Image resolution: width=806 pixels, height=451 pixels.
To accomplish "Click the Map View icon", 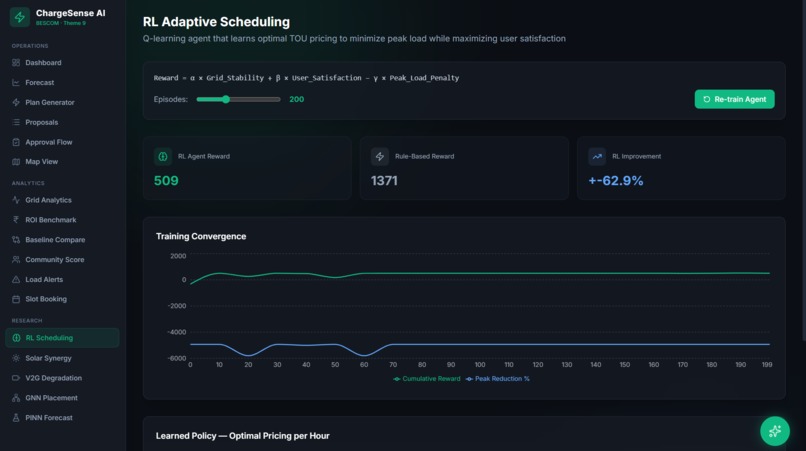I will click(x=16, y=161).
